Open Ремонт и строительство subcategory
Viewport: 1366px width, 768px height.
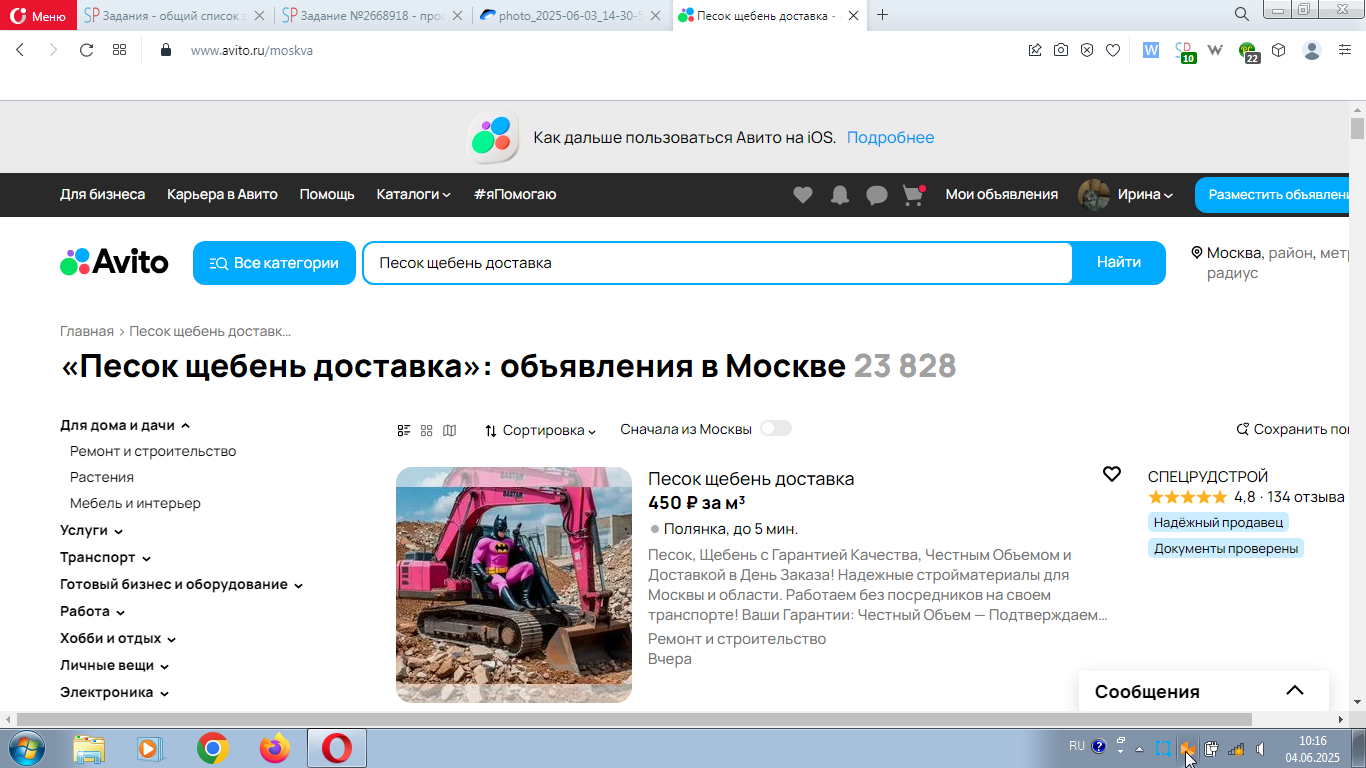click(153, 451)
